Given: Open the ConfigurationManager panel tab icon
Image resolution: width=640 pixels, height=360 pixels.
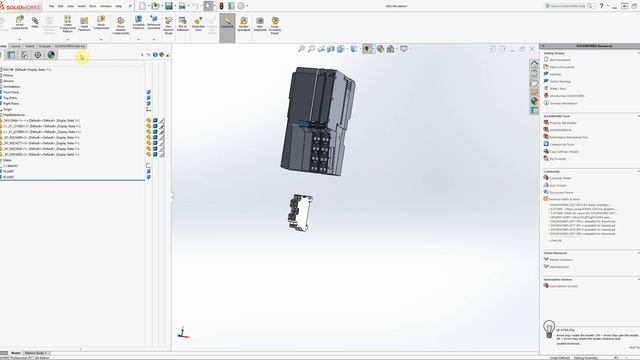Looking at the screenshot, I should pos(24,55).
